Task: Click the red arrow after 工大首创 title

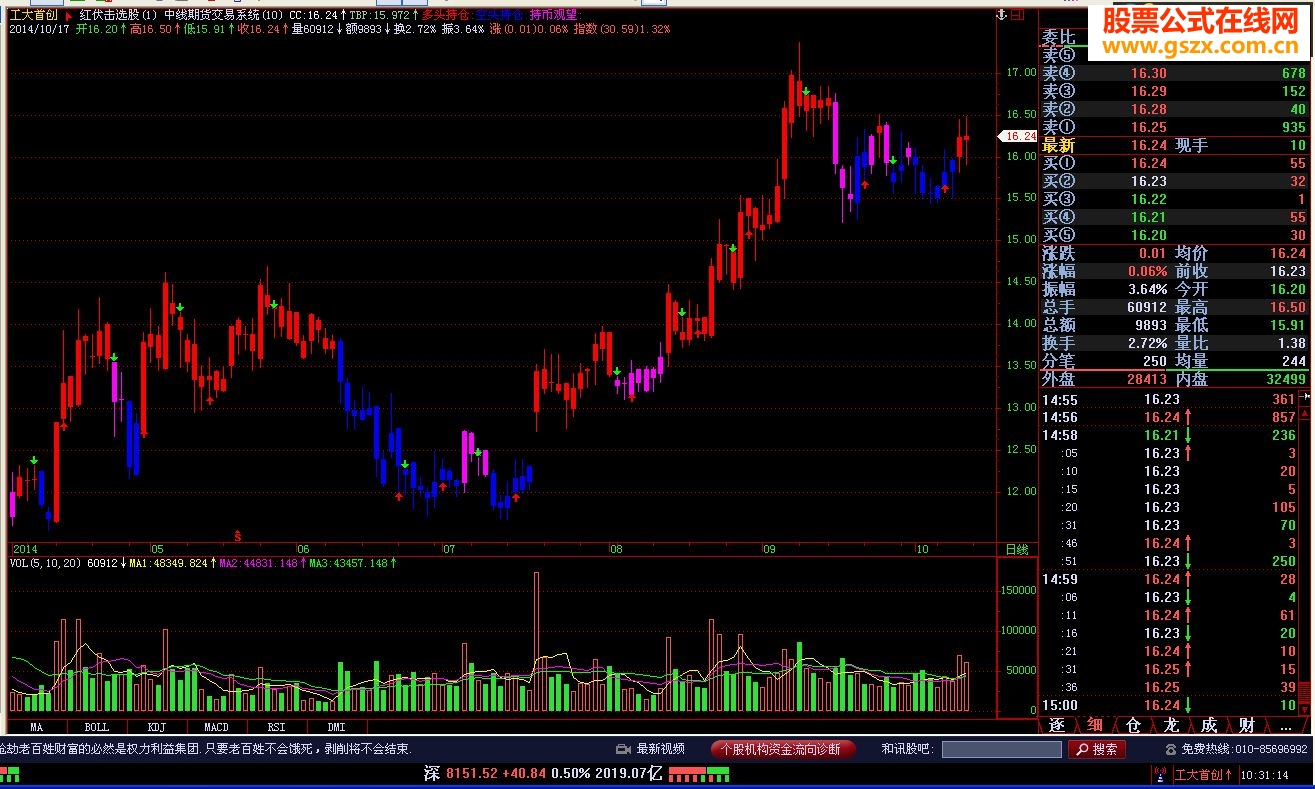Action: [68, 16]
